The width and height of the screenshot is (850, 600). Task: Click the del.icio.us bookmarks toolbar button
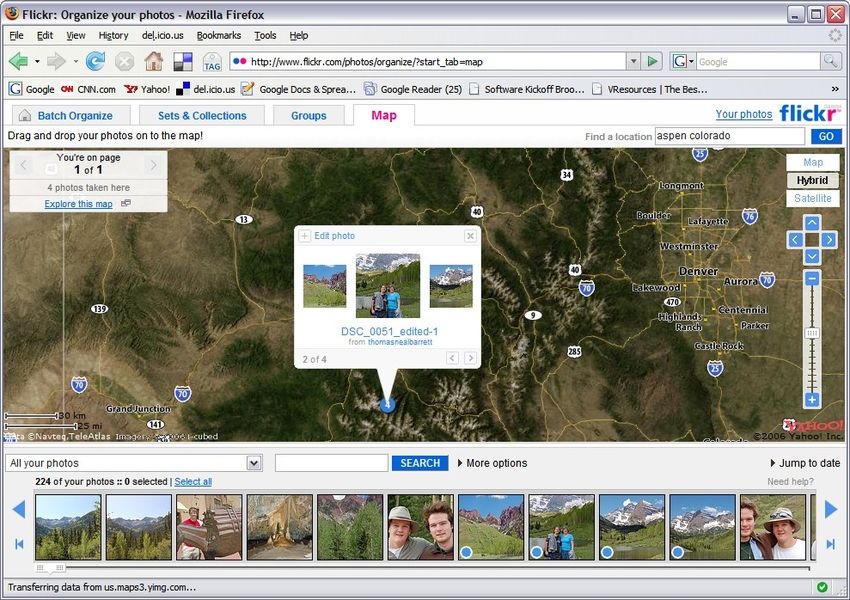click(183, 61)
